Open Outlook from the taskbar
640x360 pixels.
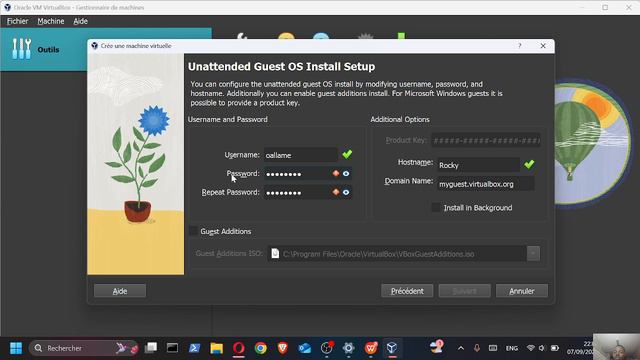(x=304, y=348)
